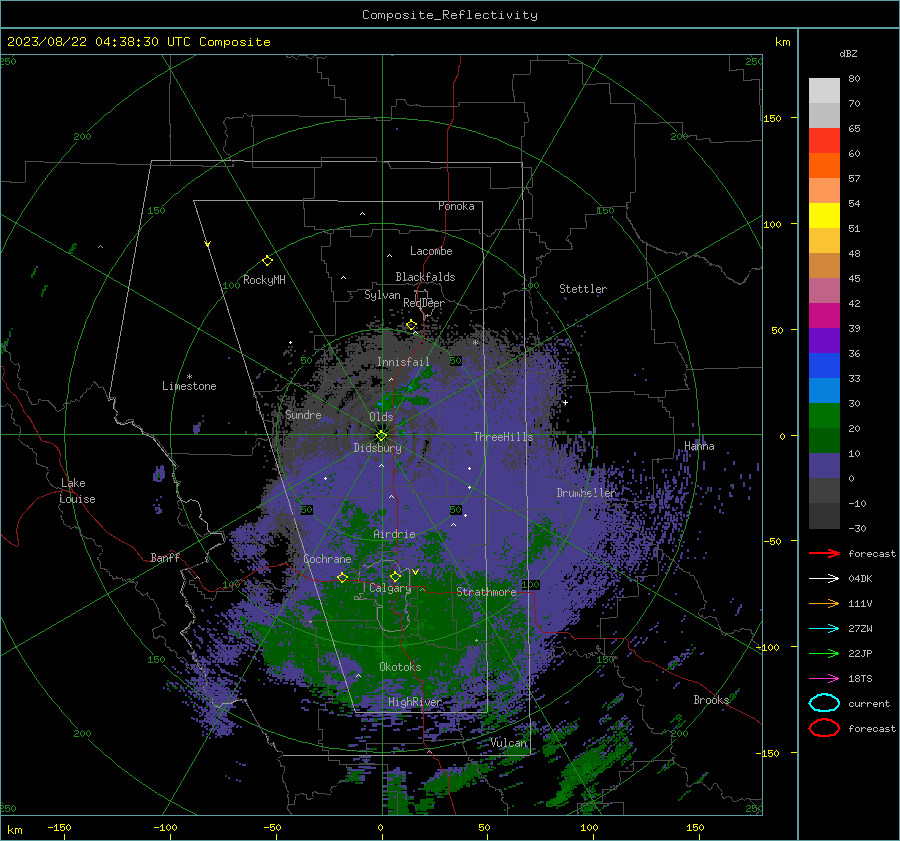
Task: Click the green 22JP arrow icon
Action: [x=824, y=653]
